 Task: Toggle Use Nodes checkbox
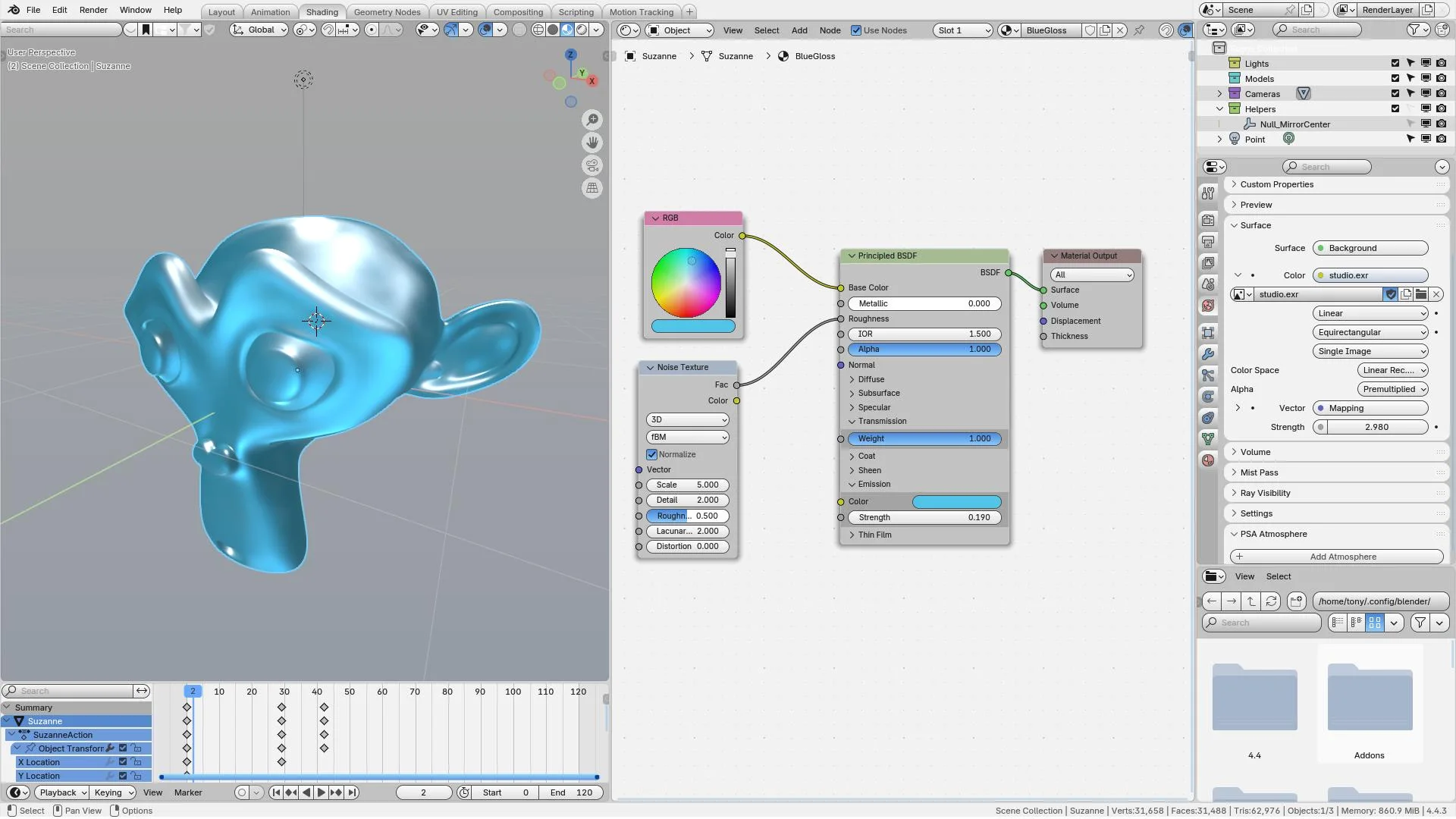pos(856,30)
